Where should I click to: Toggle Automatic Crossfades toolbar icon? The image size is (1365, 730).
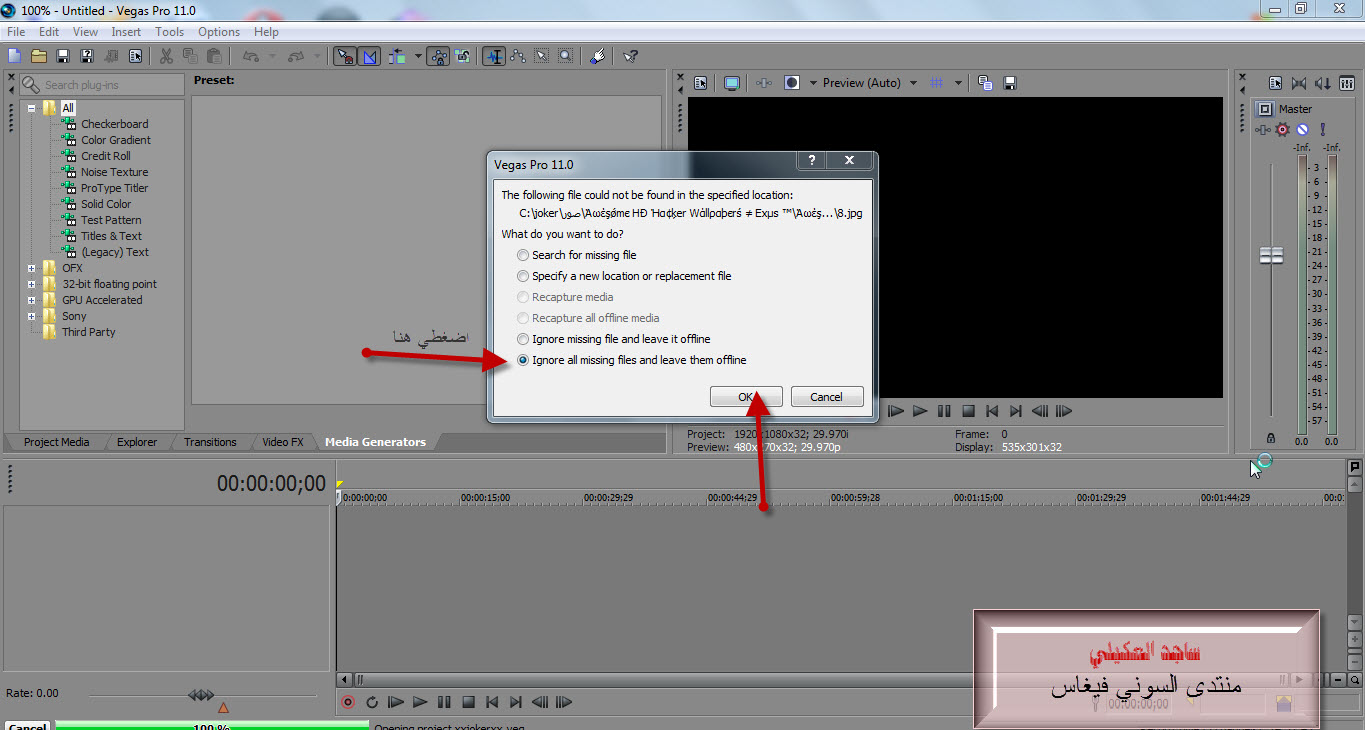point(368,56)
